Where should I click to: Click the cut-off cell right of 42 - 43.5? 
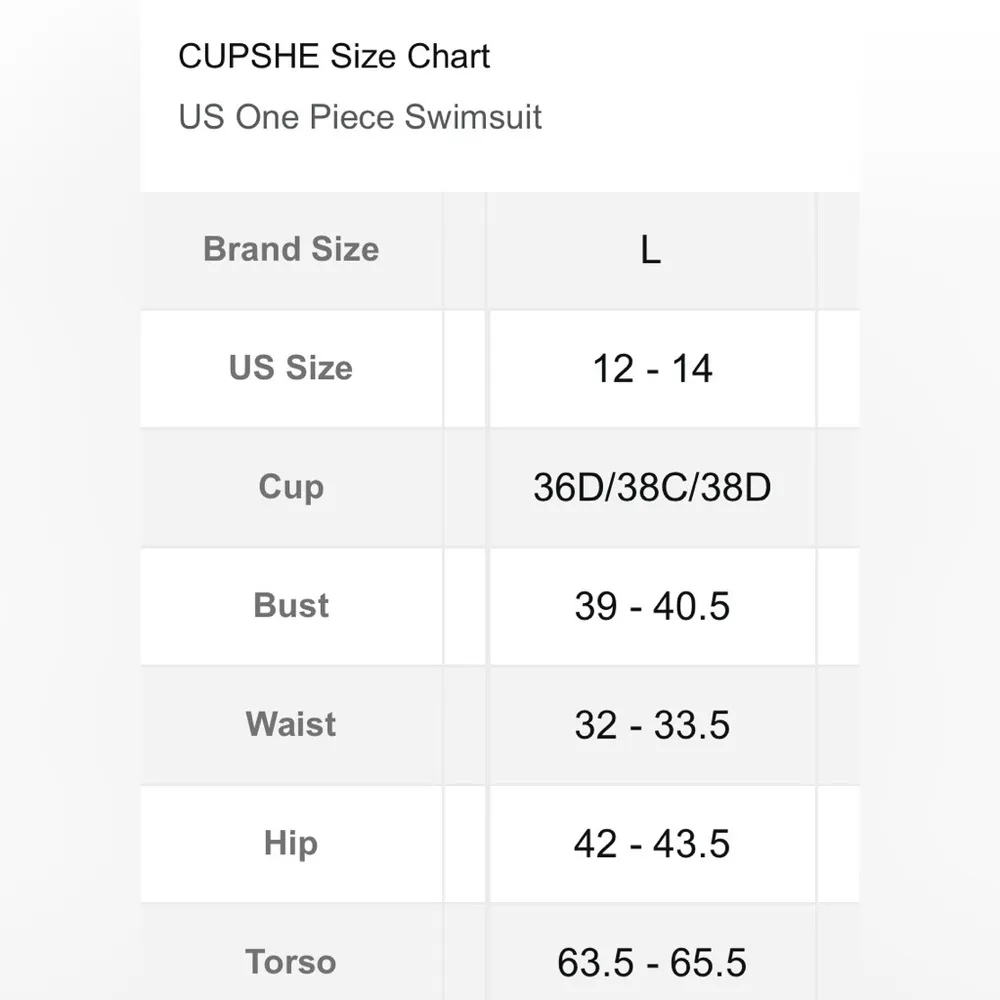[x=840, y=843]
